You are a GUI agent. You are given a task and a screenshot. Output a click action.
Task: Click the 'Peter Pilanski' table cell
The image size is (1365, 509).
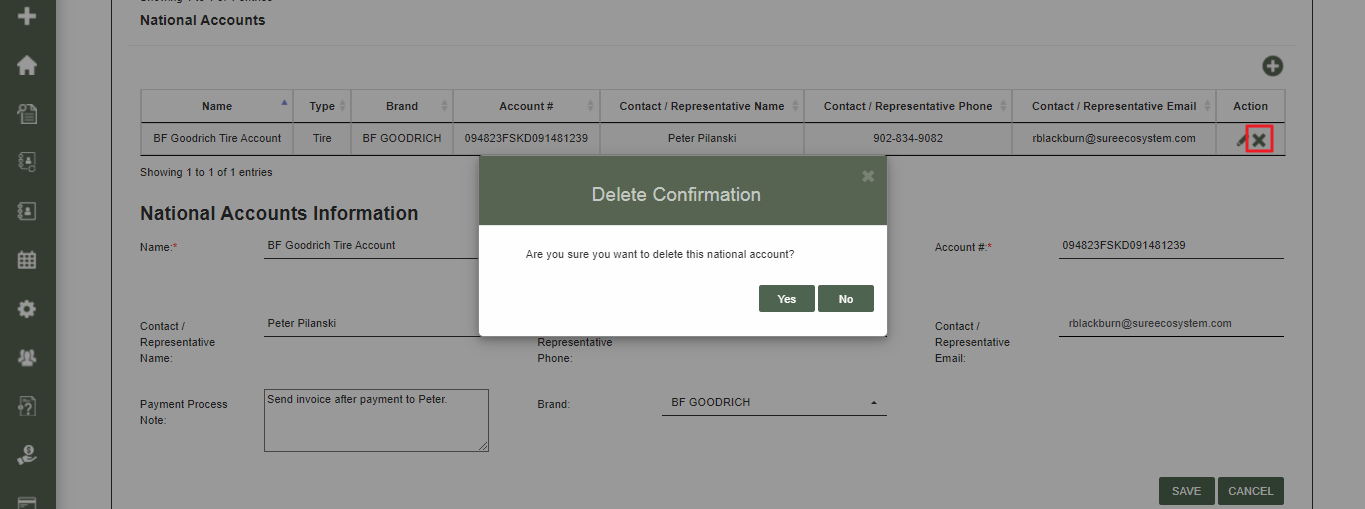[x=702, y=138]
